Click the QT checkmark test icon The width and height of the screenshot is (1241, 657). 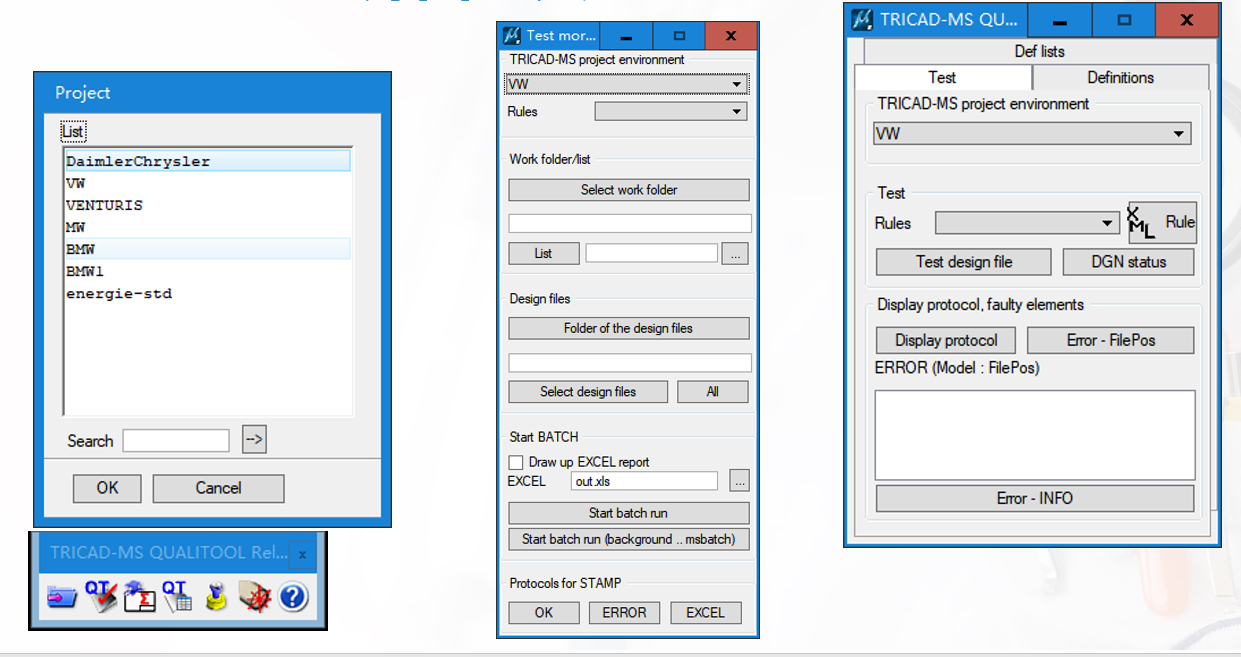click(x=101, y=596)
